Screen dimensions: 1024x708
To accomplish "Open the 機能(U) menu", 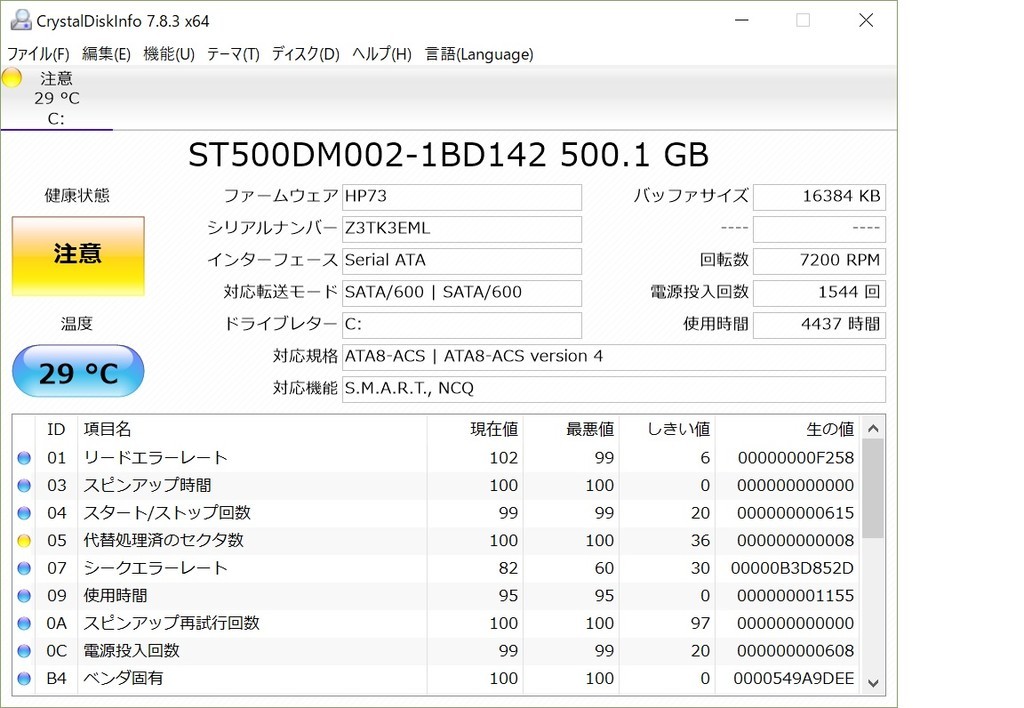I will pyautogui.click(x=168, y=54).
